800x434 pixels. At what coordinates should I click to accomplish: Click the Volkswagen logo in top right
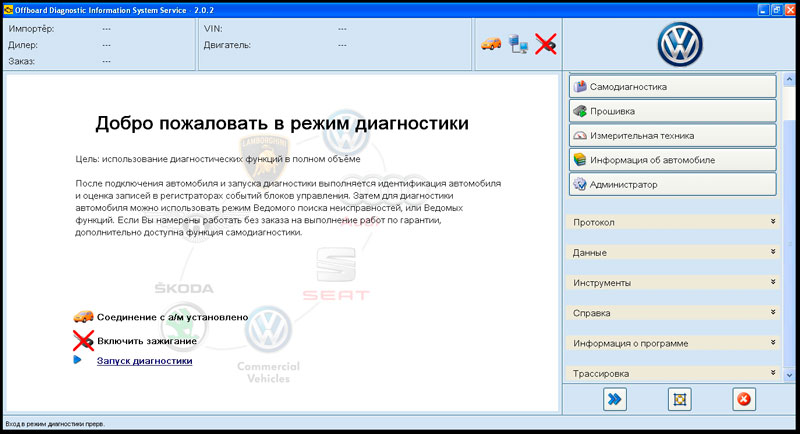tap(680, 43)
